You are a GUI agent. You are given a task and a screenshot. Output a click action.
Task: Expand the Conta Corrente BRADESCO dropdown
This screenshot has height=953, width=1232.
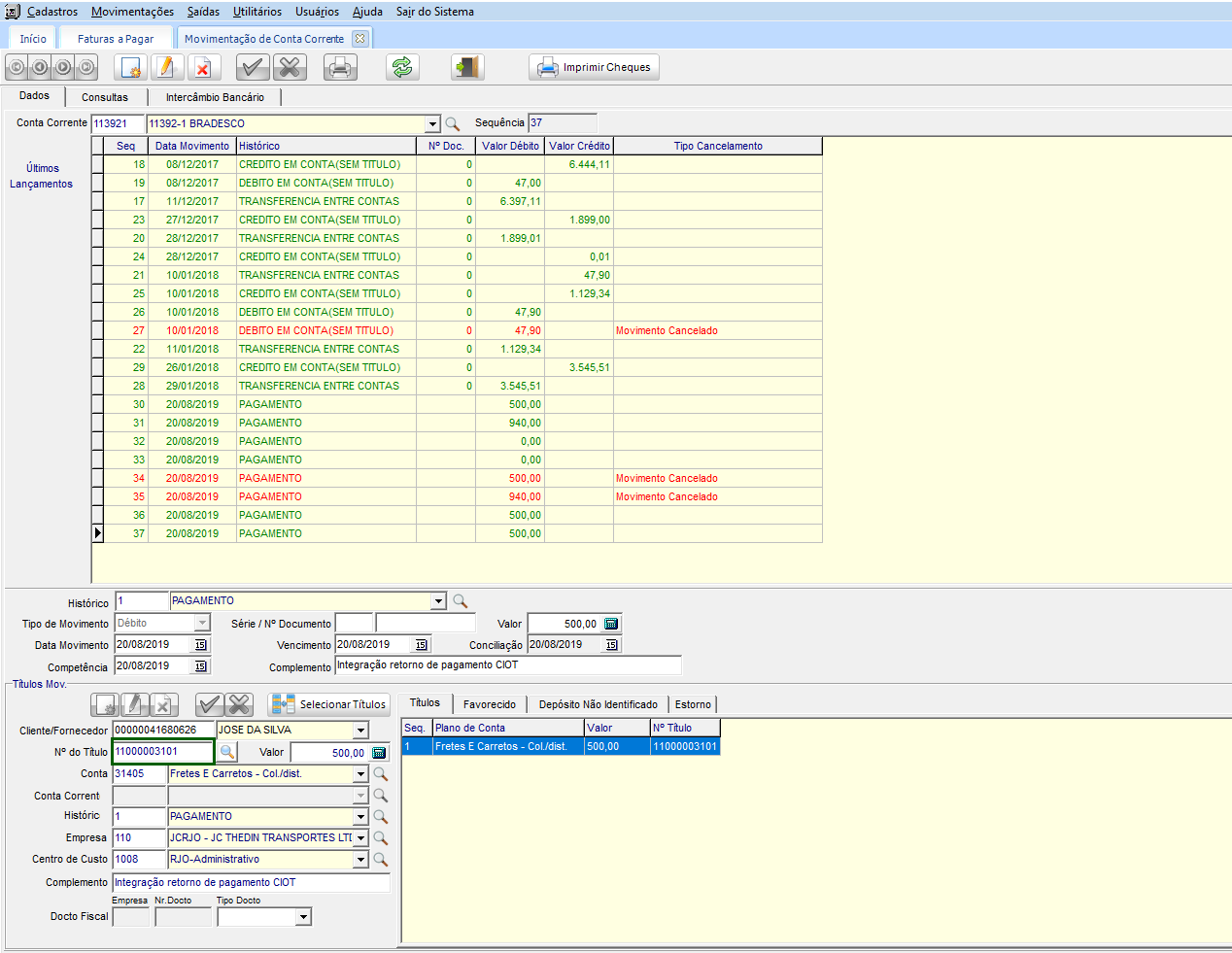pos(432,124)
